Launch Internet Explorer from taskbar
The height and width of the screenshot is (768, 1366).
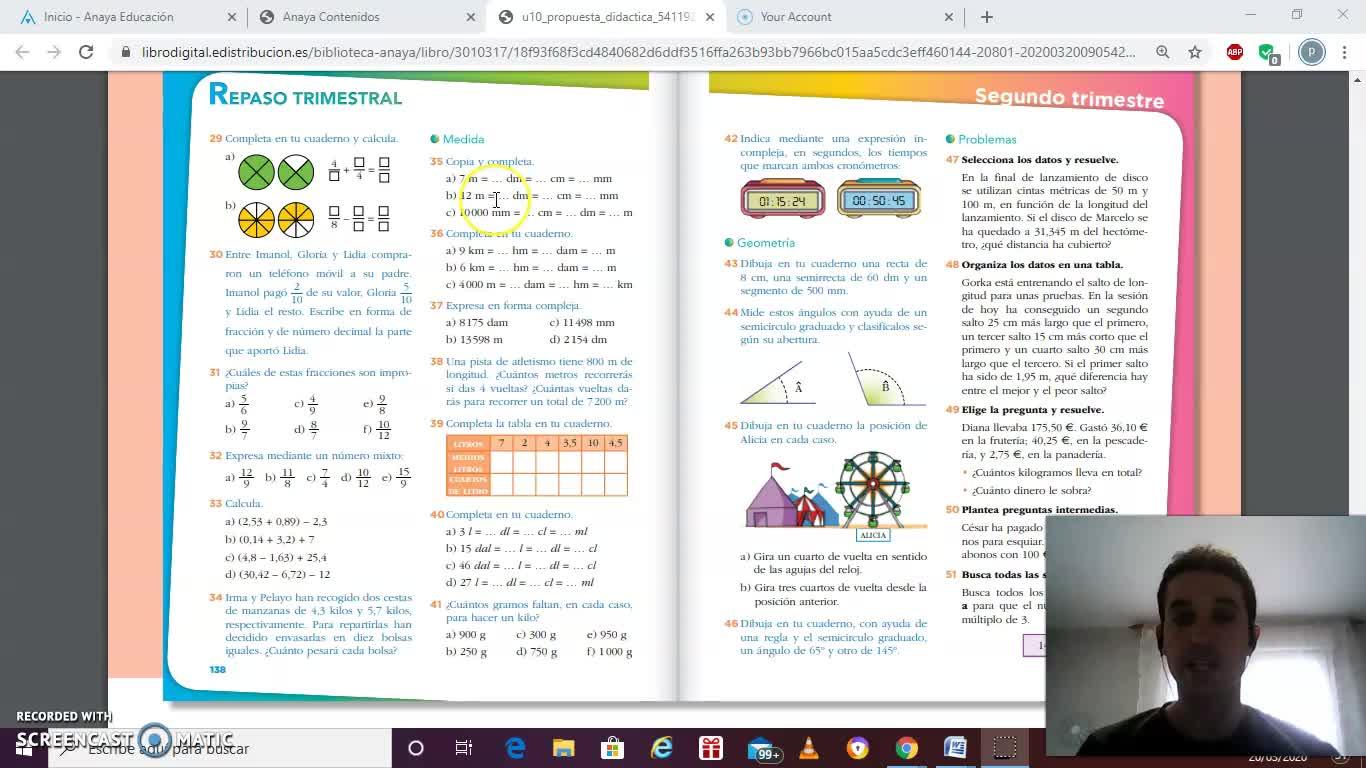pos(662,748)
